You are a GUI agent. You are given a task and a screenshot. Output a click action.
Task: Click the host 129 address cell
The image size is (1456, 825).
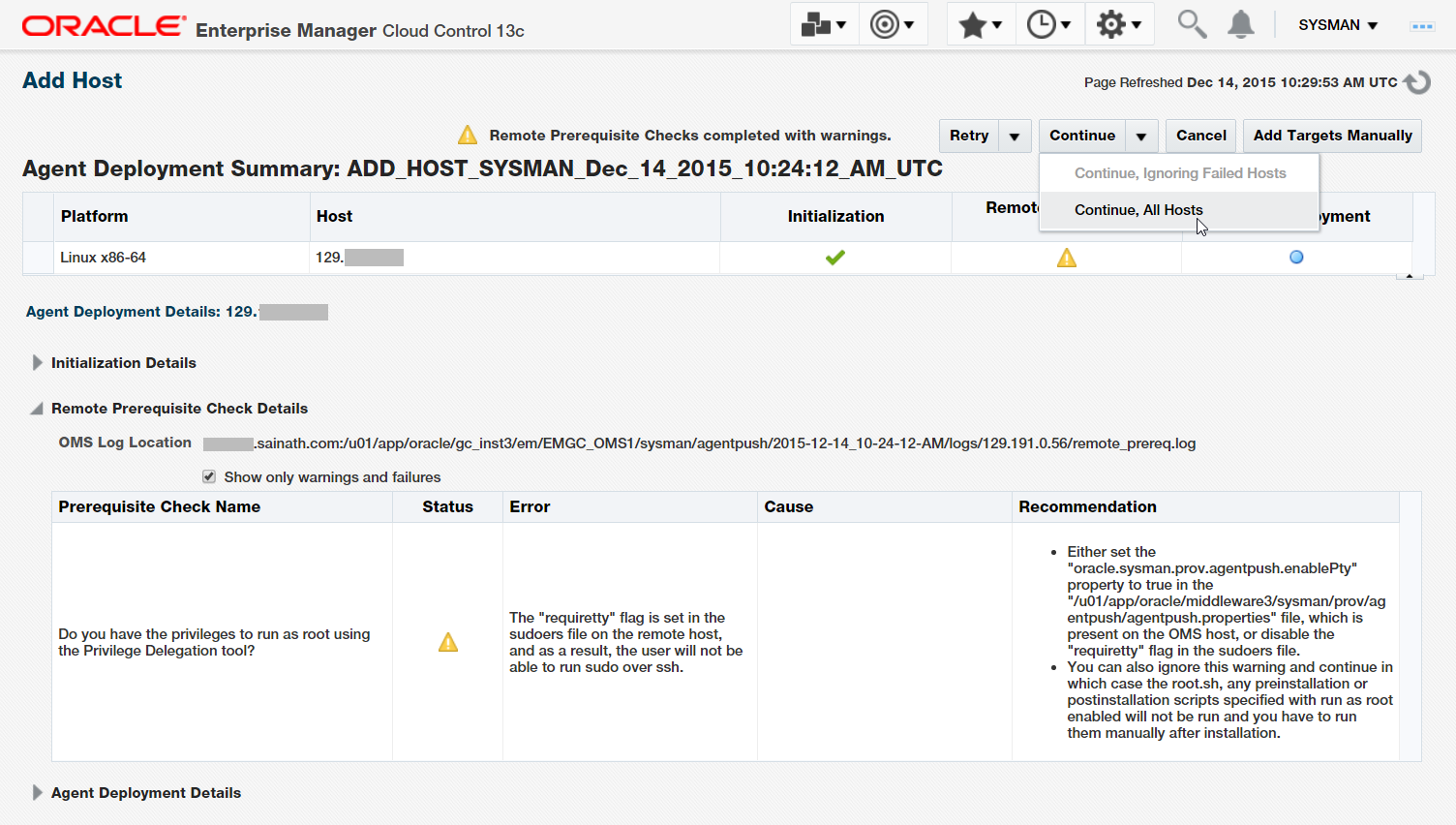[515, 258]
